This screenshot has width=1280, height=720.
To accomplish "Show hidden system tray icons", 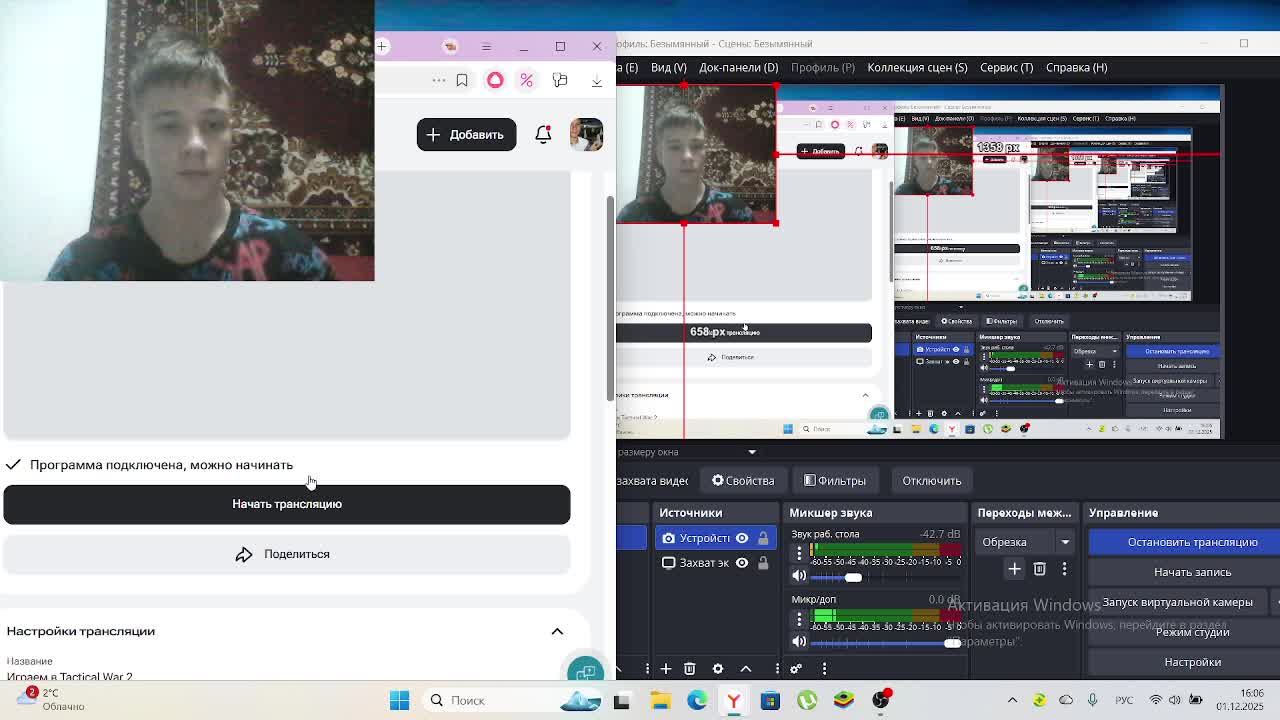I will point(1012,700).
